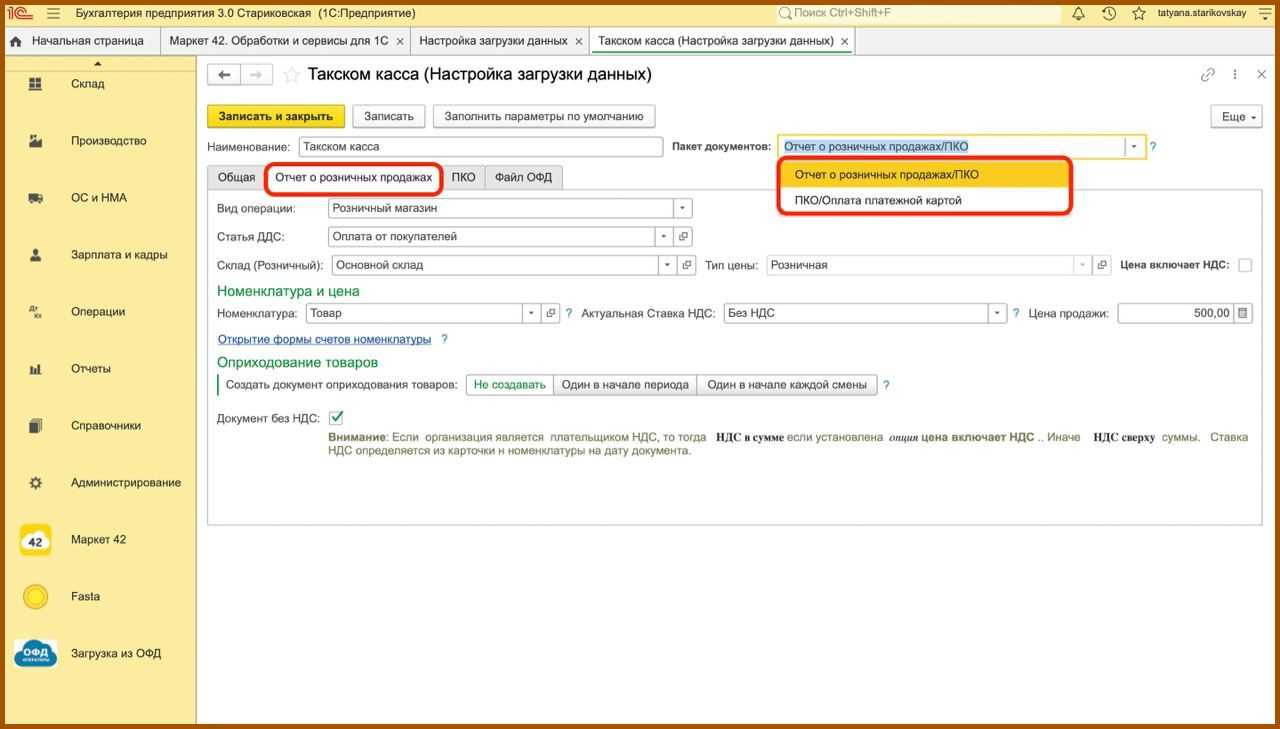
Task: Enable the Цена включает НДС checkbox
Action: (x=1245, y=265)
